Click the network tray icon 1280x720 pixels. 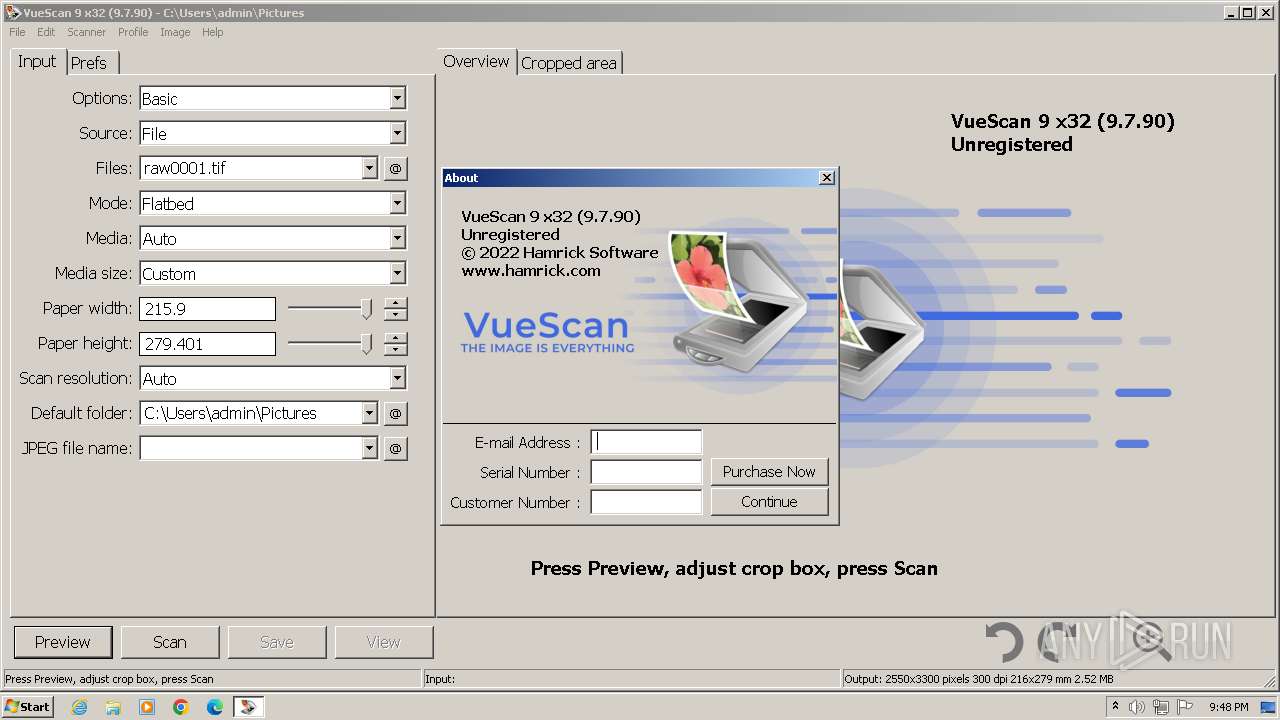click(x=1161, y=707)
